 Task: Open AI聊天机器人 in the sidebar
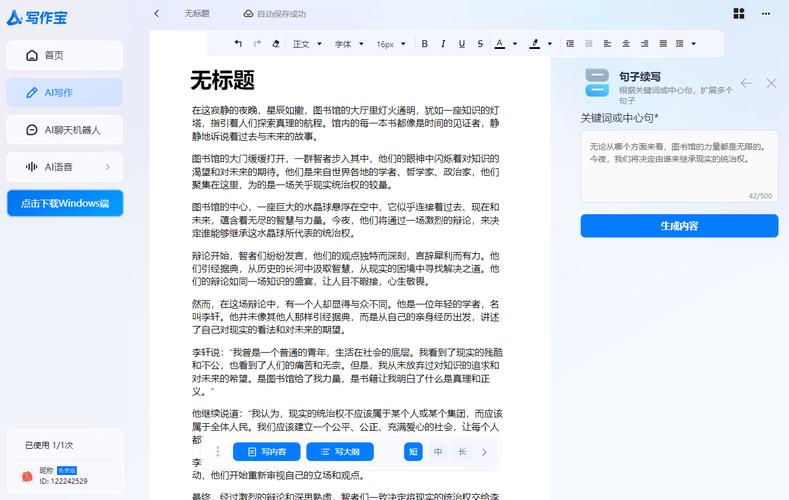click(x=64, y=130)
